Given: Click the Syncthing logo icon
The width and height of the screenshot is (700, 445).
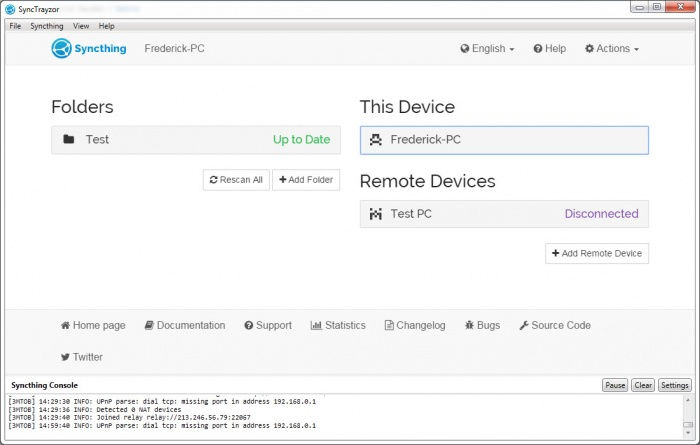Looking at the screenshot, I should 61,48.
